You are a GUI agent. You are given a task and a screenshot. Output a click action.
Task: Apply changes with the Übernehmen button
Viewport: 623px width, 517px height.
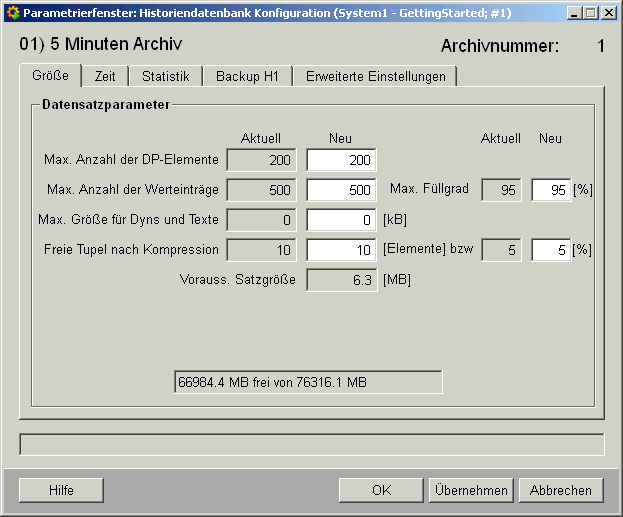[x=472, y=490]
